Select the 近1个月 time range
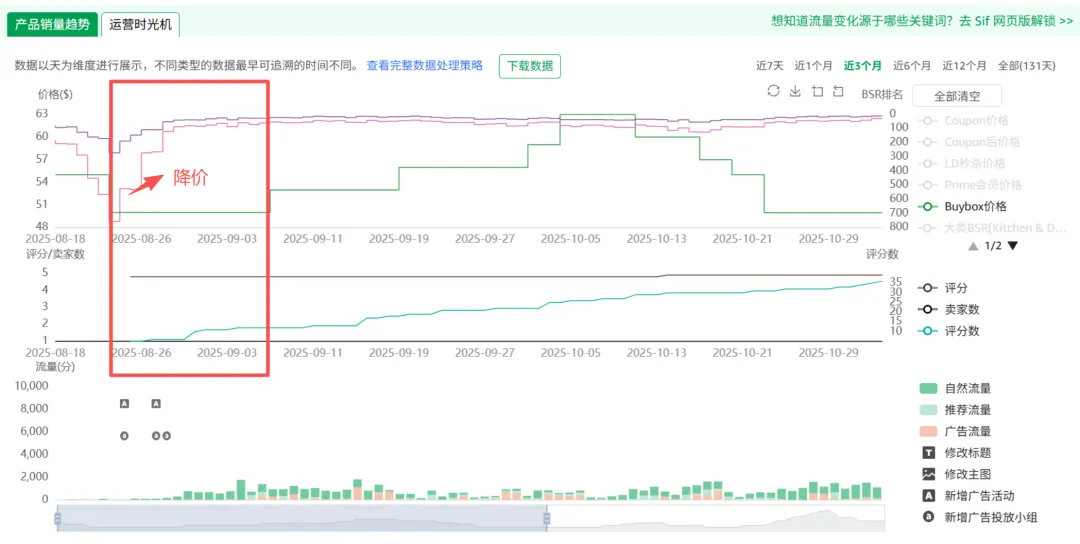This screenshot has height=544, width=1080. (813, 65)
